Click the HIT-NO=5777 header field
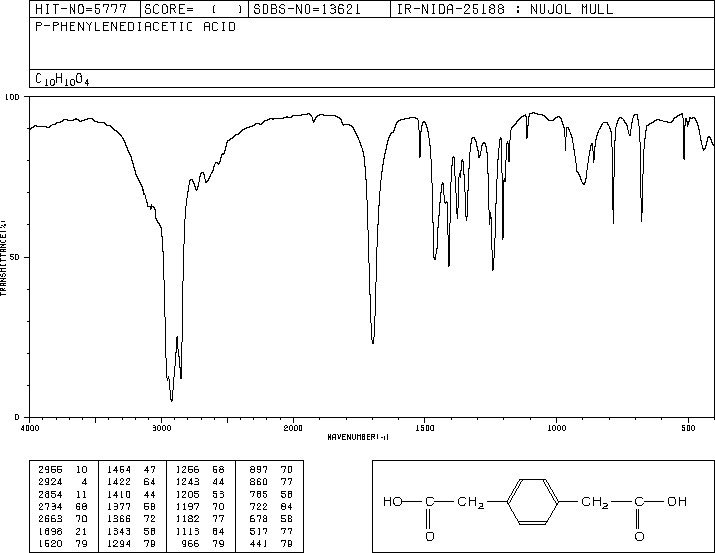This screenshot has height=553, width=715. point(81,9)
